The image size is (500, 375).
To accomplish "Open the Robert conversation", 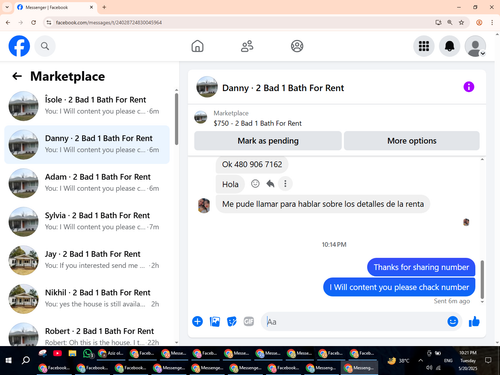I will [x=87, y=334].
